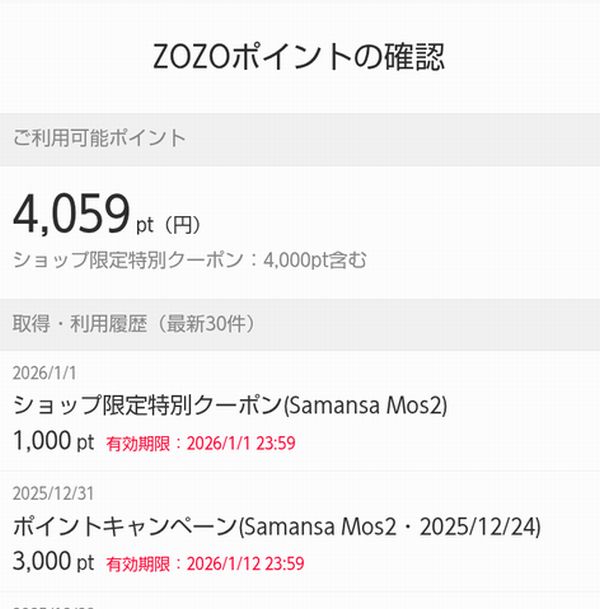Click the partially visible date at bottom
The height and width of the screenshot is (609, 600).
[x=52, y=604]
